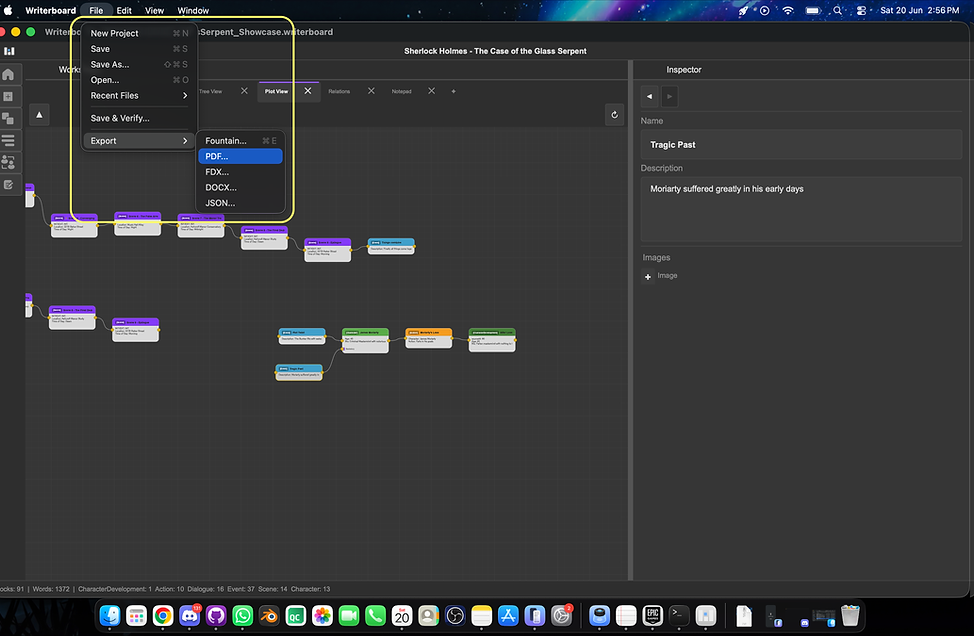
Task: Go back with the Inspector left arrow
Action: (650, 96)
